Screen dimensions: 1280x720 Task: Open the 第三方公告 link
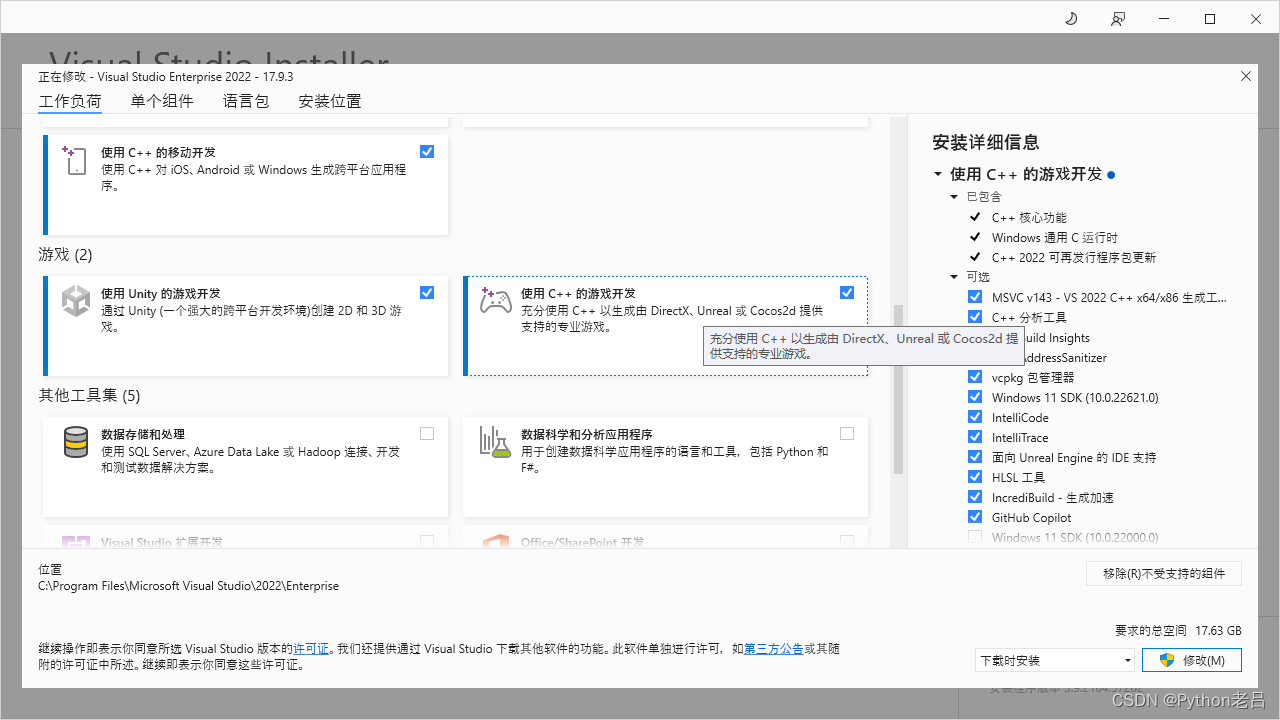tap(773, 649)
